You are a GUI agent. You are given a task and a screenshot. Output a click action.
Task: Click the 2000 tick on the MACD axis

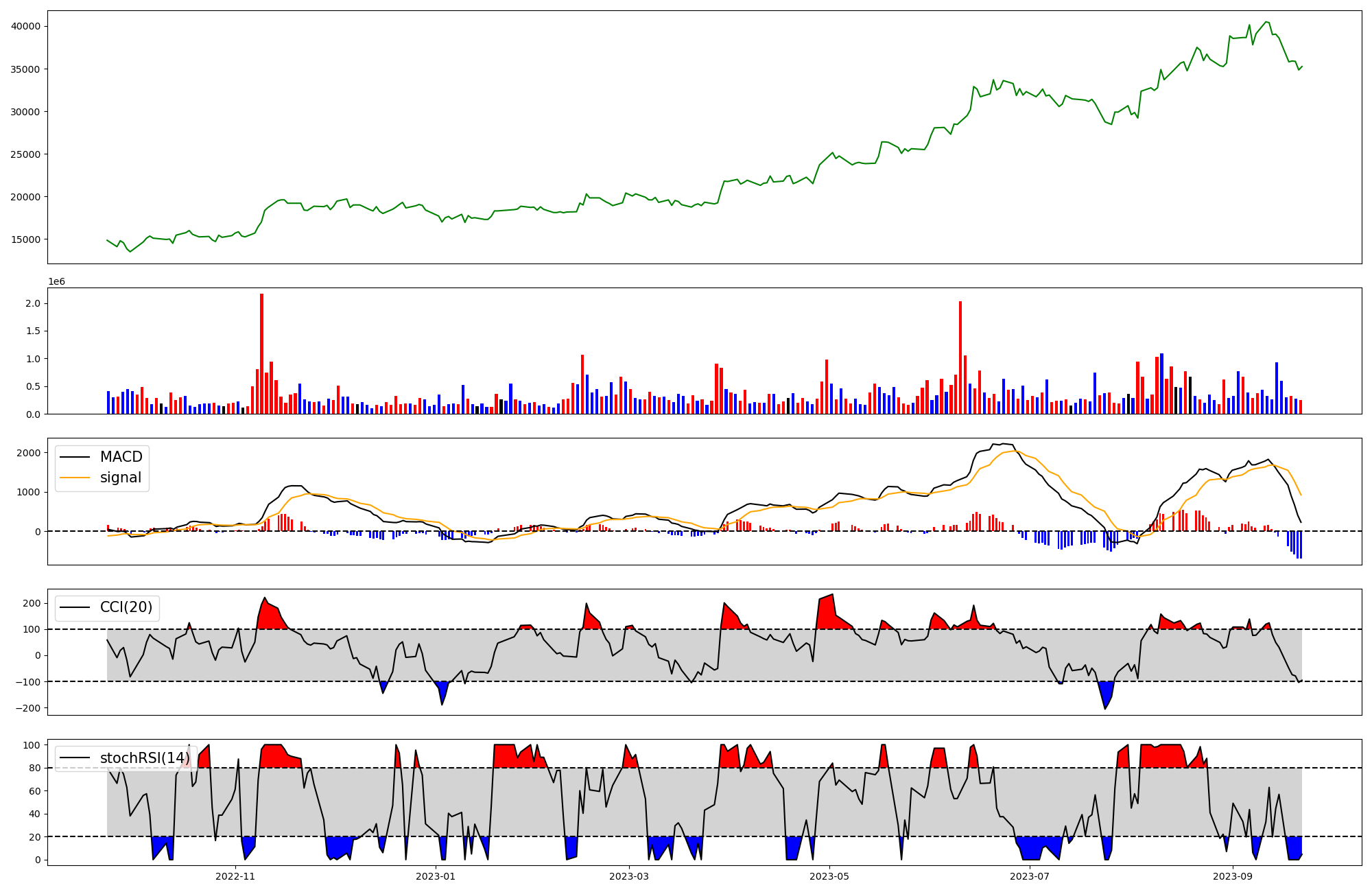(x=28, y=453)
